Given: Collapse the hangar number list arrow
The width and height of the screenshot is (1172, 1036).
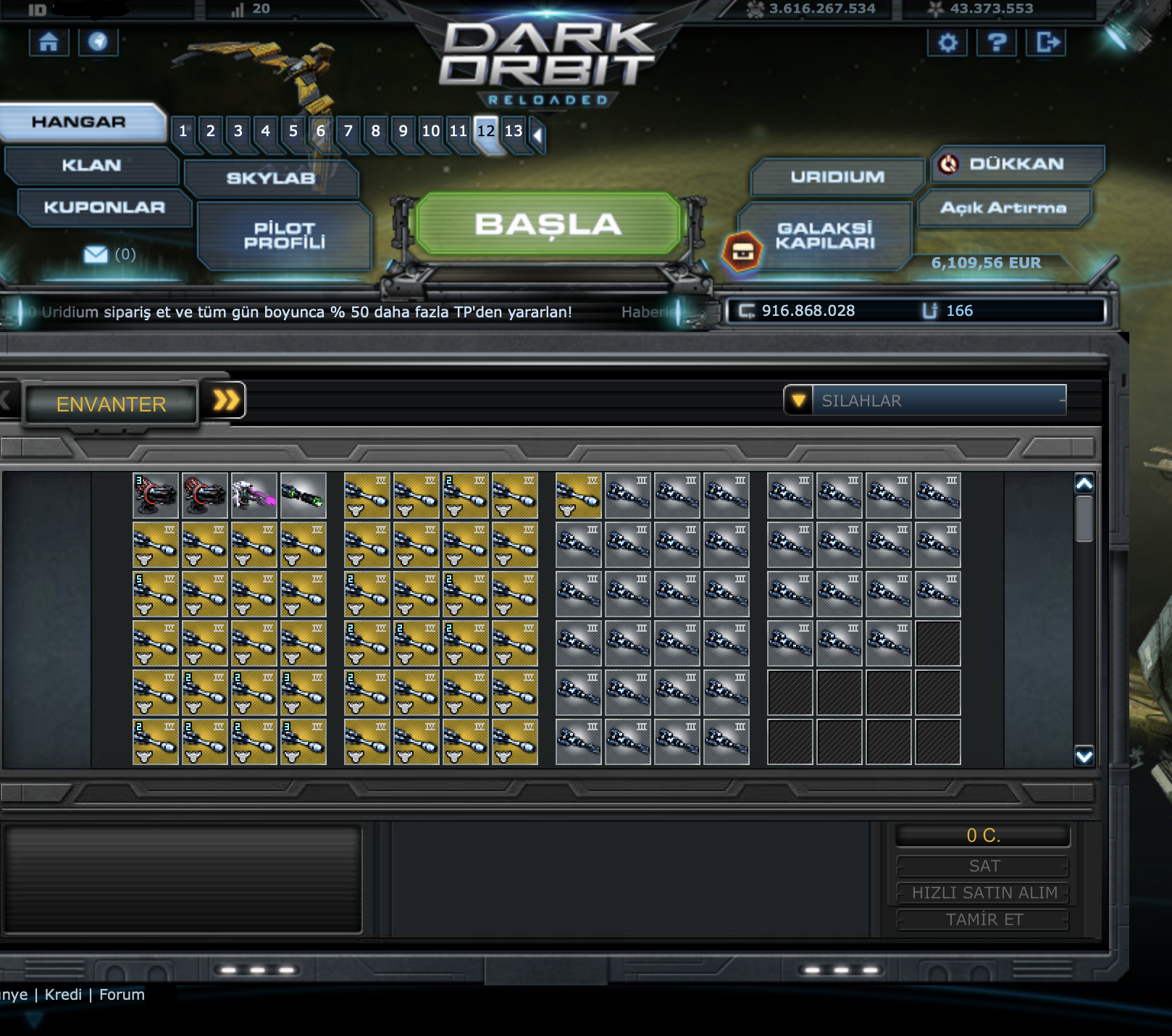Looking at the screenshot, I should (537, 134).
